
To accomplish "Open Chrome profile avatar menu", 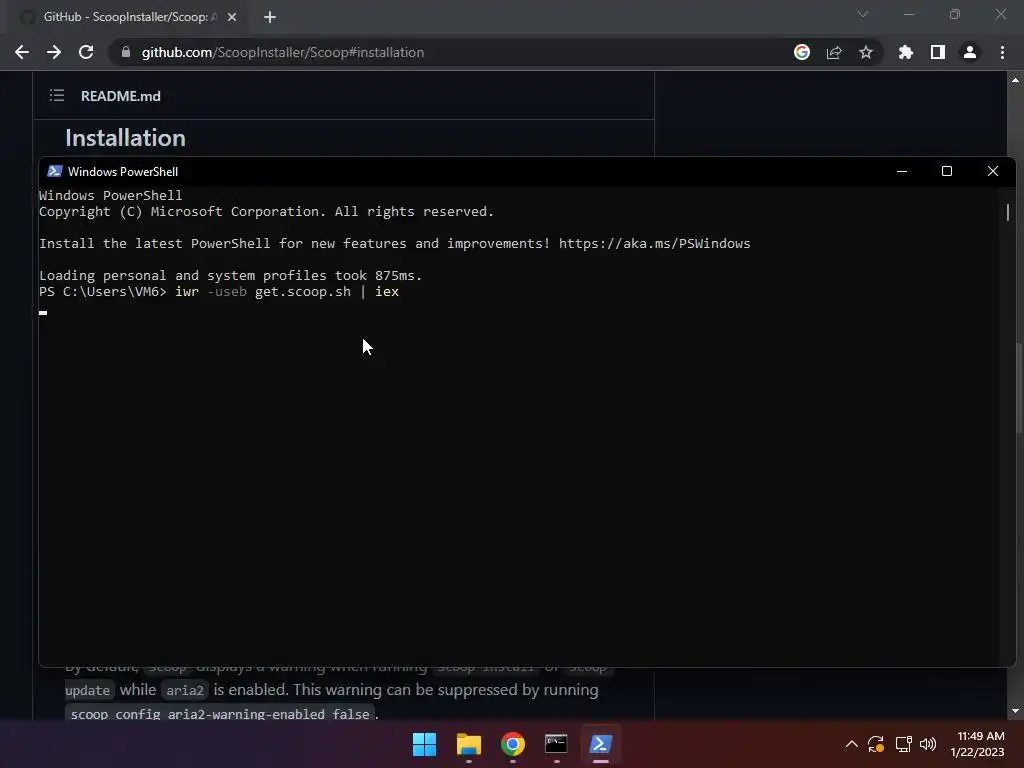I will 970,52.
